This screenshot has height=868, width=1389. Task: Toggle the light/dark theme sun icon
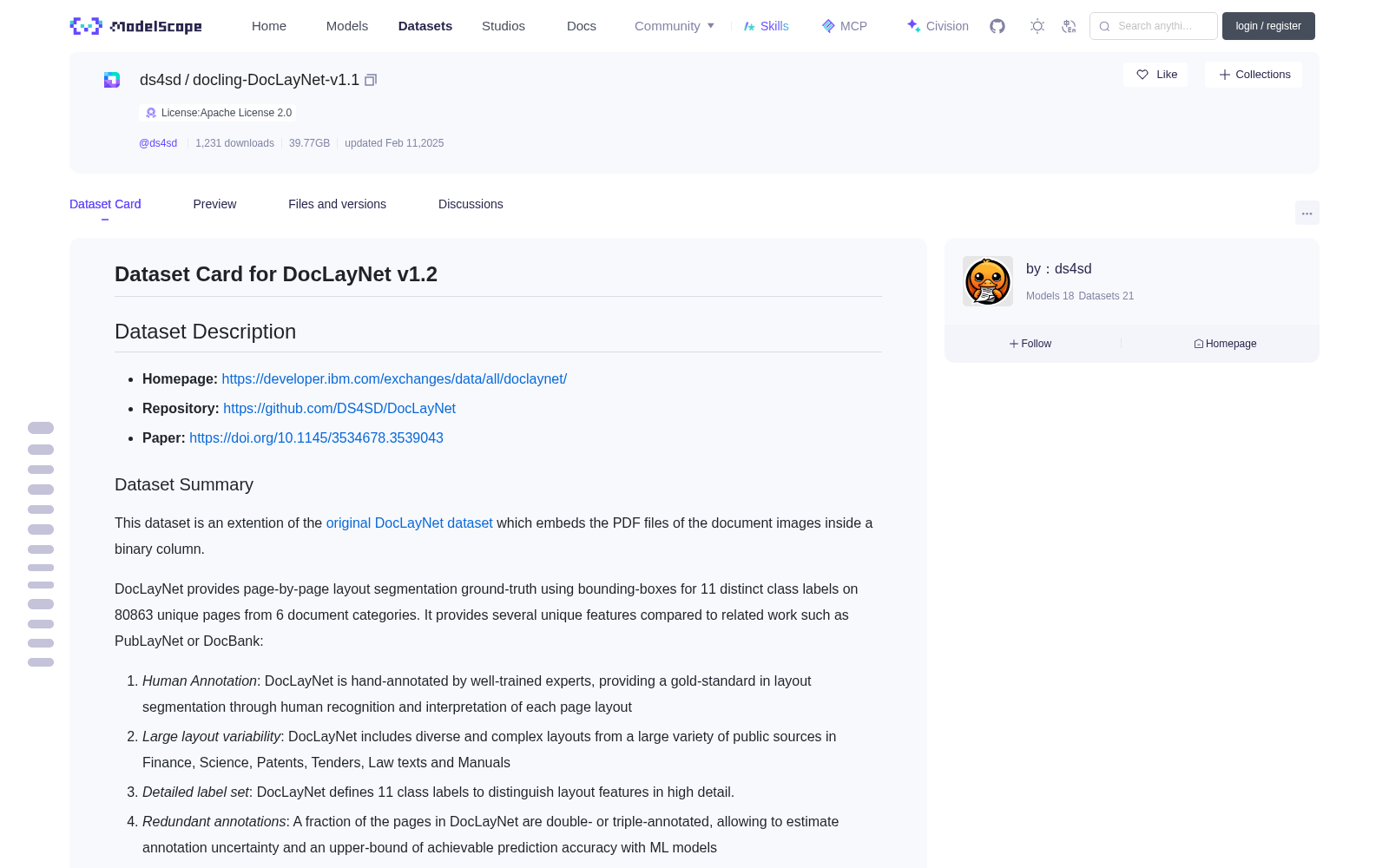click(x=1037, y=26)
